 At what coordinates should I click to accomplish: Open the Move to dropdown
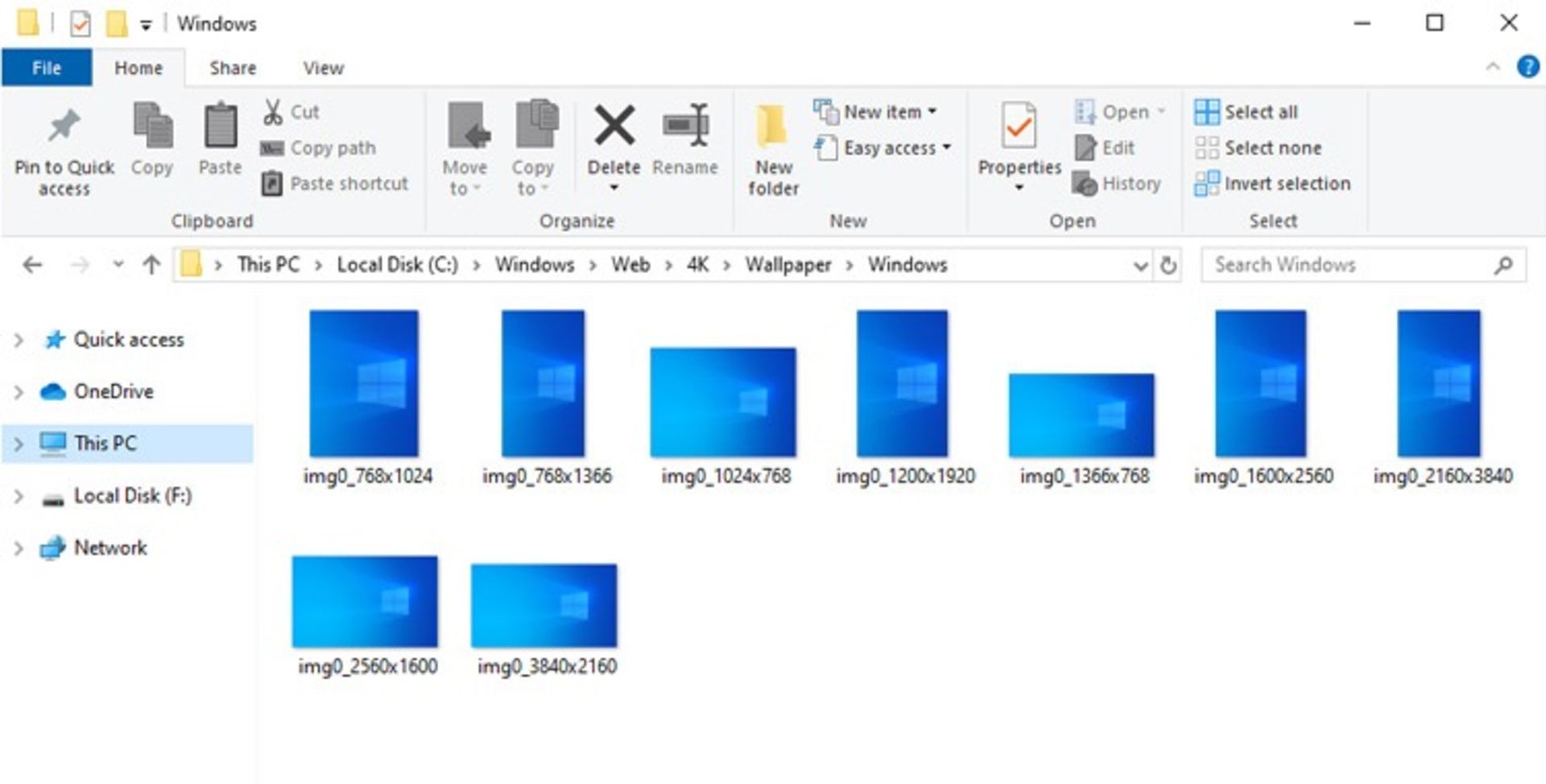click(x=465, y=151)
